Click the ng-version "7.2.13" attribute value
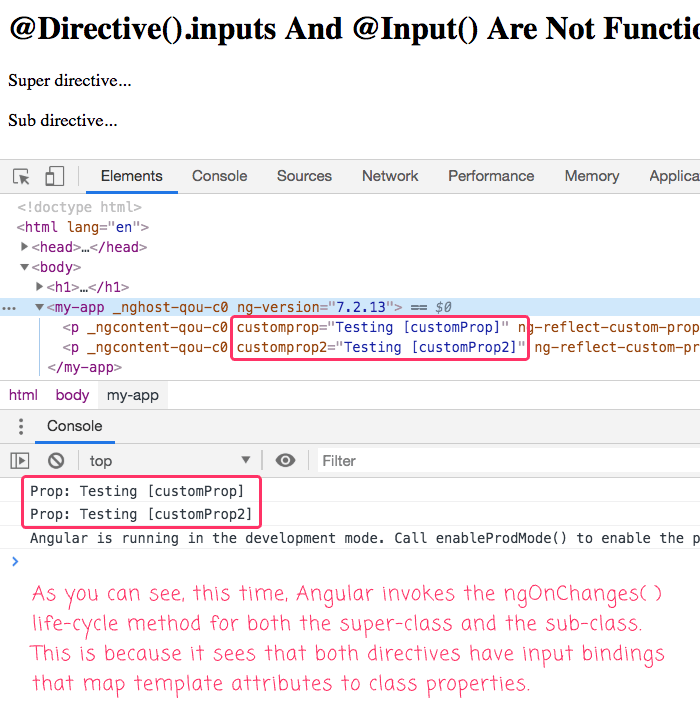Image resolution: width=700 pixels, height=716 pixels. [360, 307]
